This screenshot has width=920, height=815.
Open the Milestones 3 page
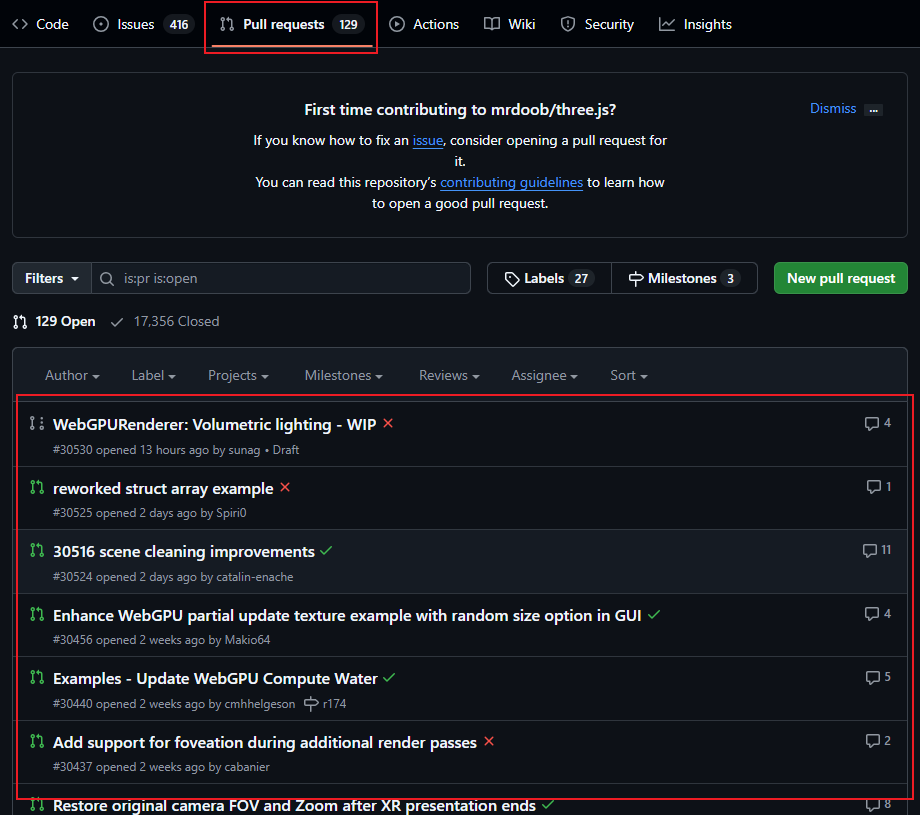[684, 278]
